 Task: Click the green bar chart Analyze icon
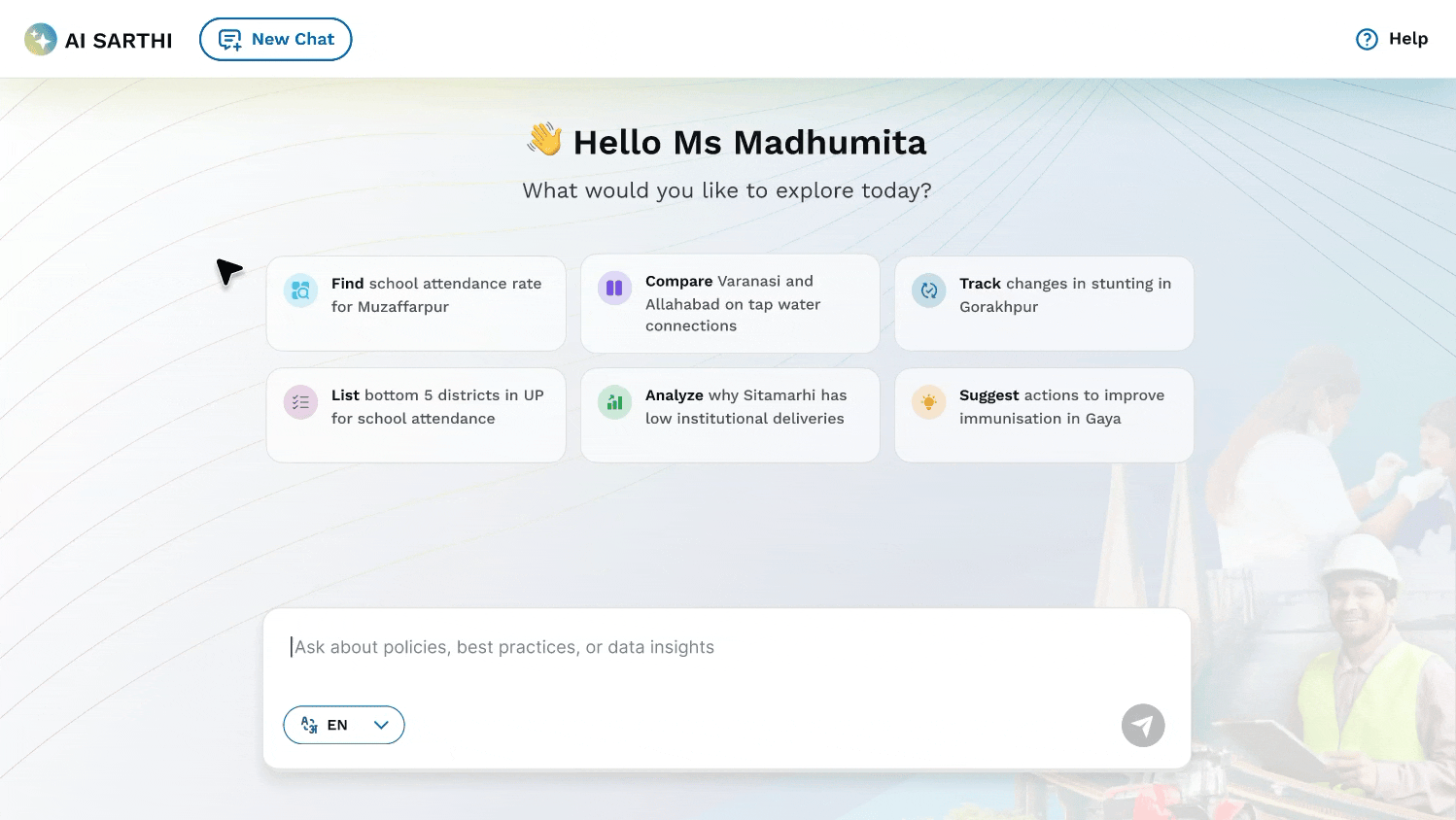pos(614,402)
